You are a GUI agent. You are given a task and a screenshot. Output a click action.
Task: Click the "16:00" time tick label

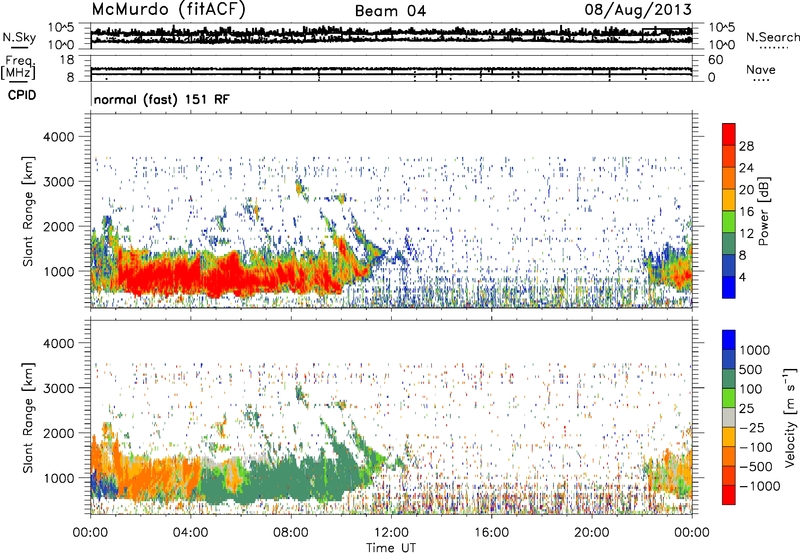[x=491, y=533]
